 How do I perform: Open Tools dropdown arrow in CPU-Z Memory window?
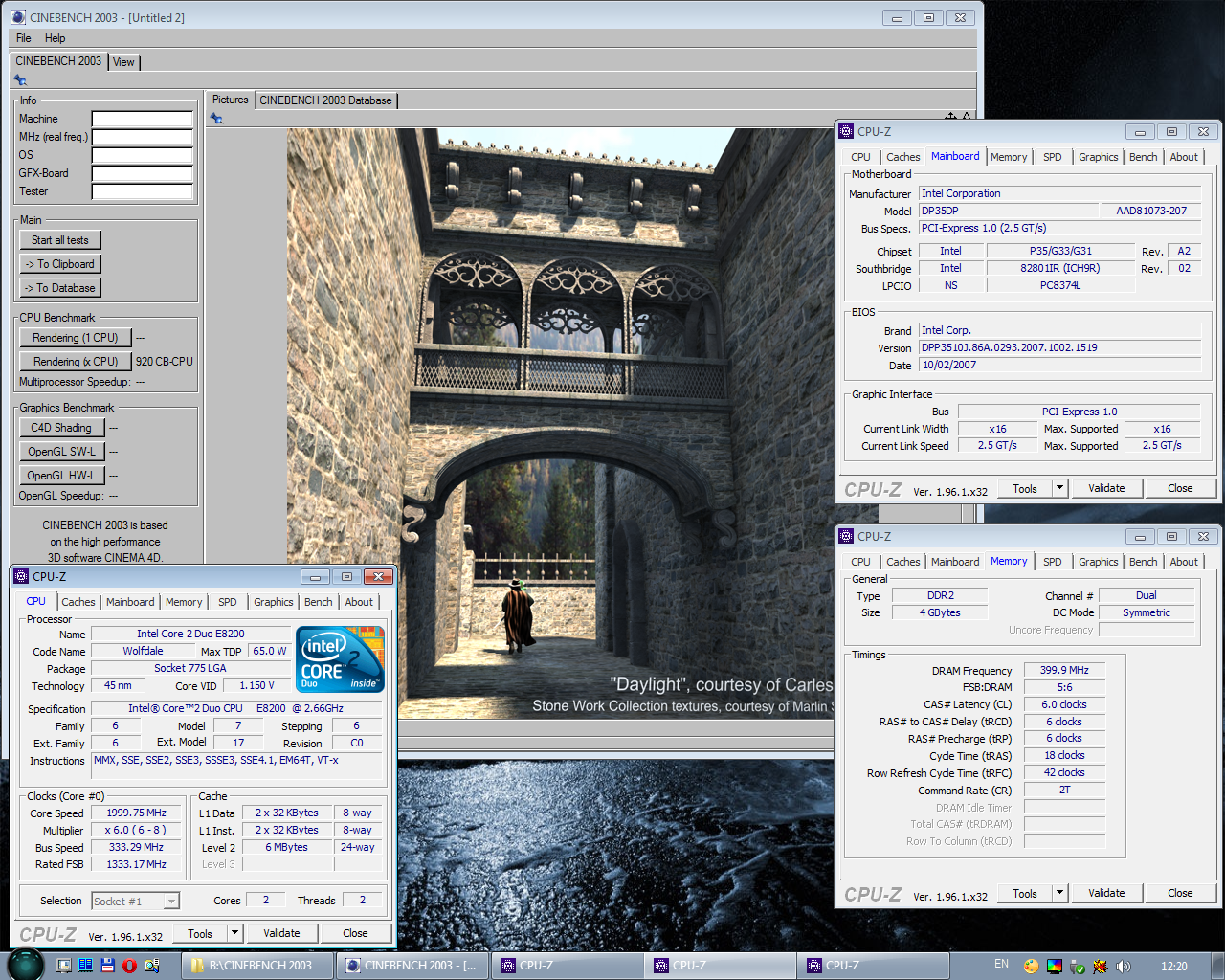1059,893
